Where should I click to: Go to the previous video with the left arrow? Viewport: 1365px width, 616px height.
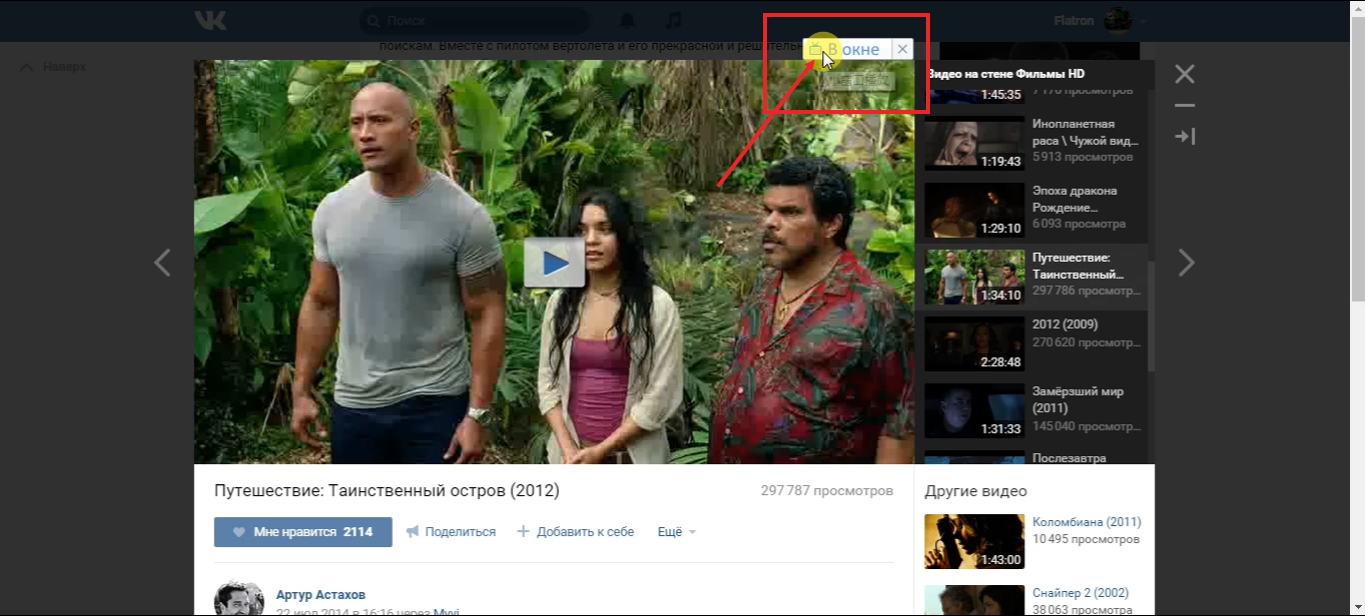pos(162,263)
